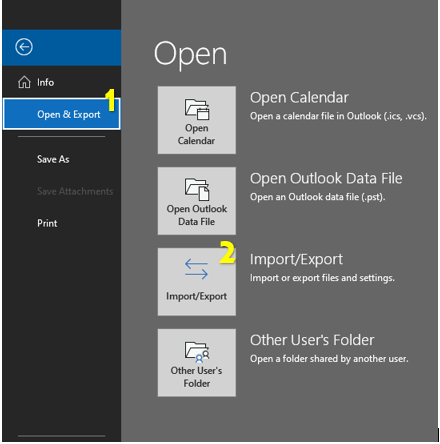Click the Import/Export arrows icon
The width and height of the screenshot is (440, 444).
[x=196, y=269]
